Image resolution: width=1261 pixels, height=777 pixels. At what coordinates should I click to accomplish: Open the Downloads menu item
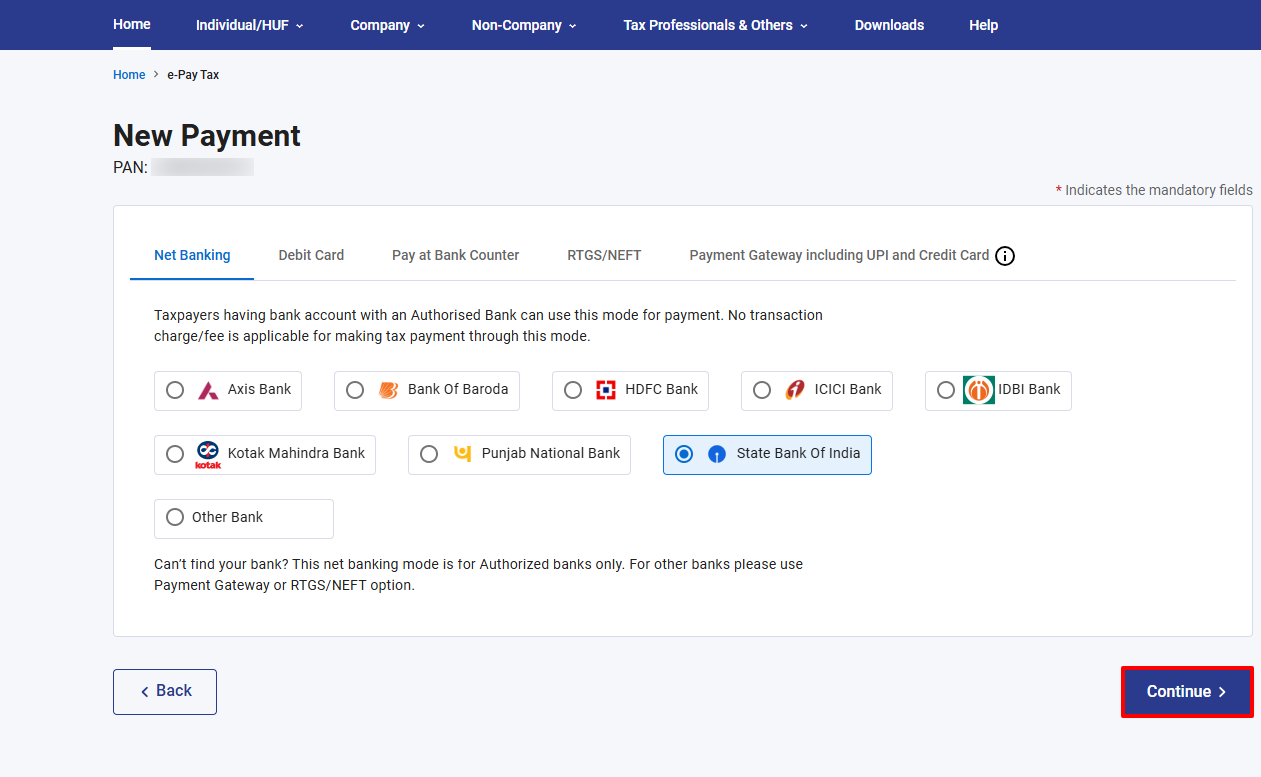point(889,25)
